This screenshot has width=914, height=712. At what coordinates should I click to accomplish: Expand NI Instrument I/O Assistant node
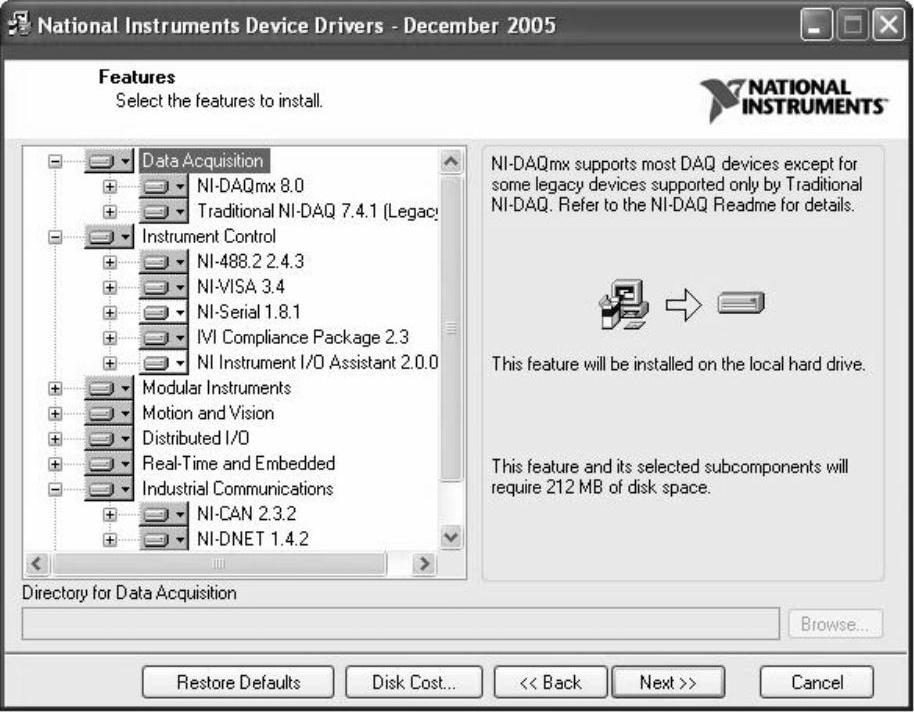tap(110, 363)
